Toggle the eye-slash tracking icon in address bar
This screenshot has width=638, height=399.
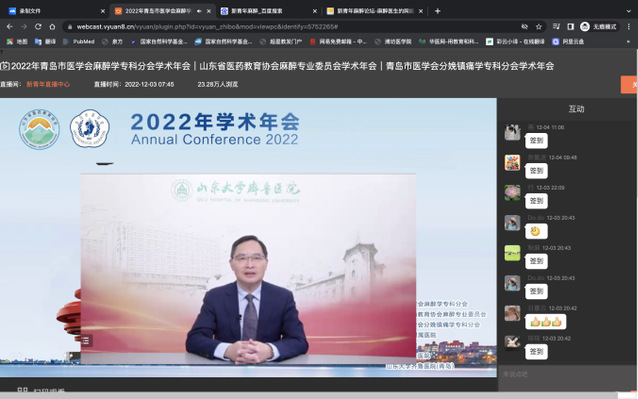524,27
